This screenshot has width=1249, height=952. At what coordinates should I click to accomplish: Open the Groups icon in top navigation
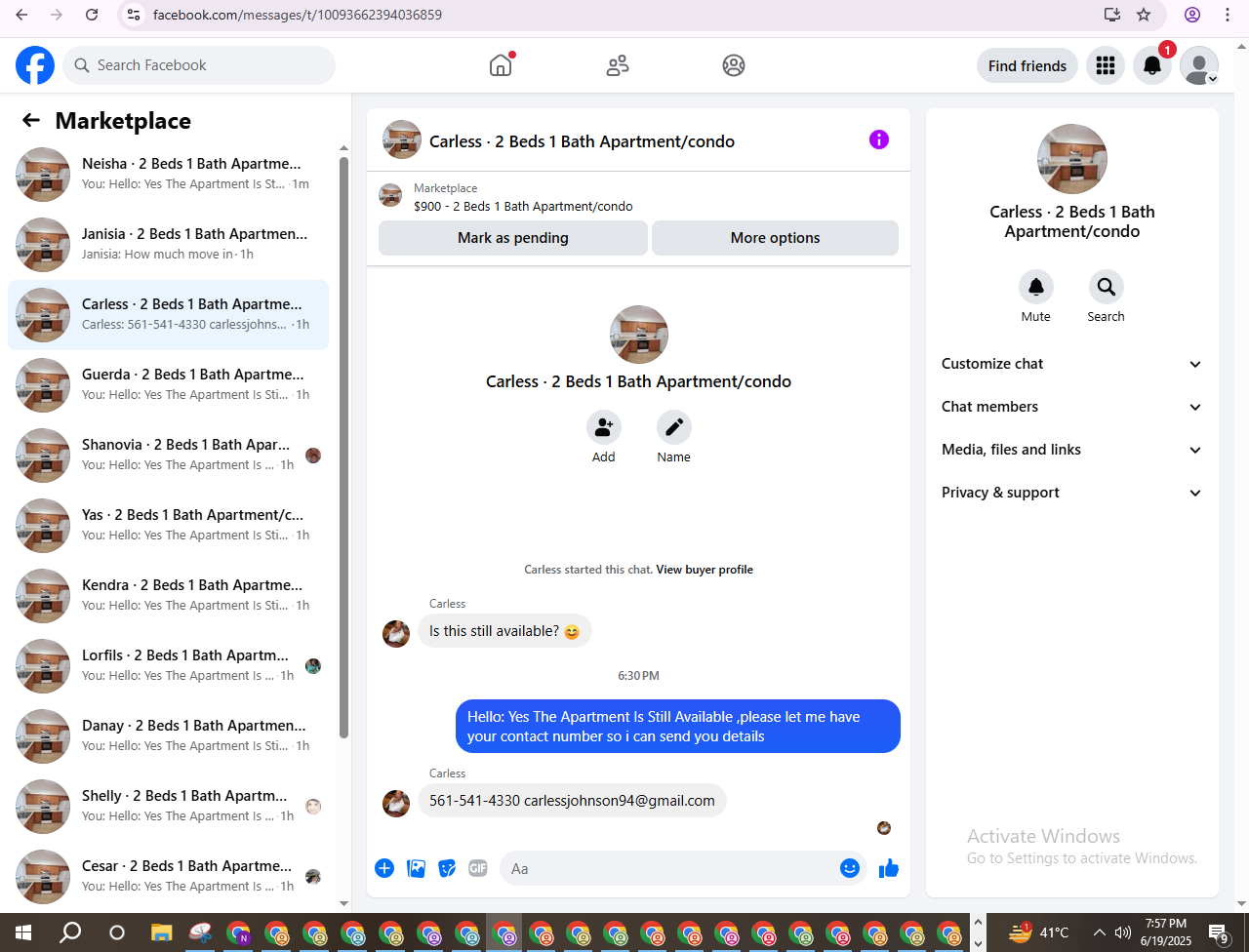click(734, 65)
